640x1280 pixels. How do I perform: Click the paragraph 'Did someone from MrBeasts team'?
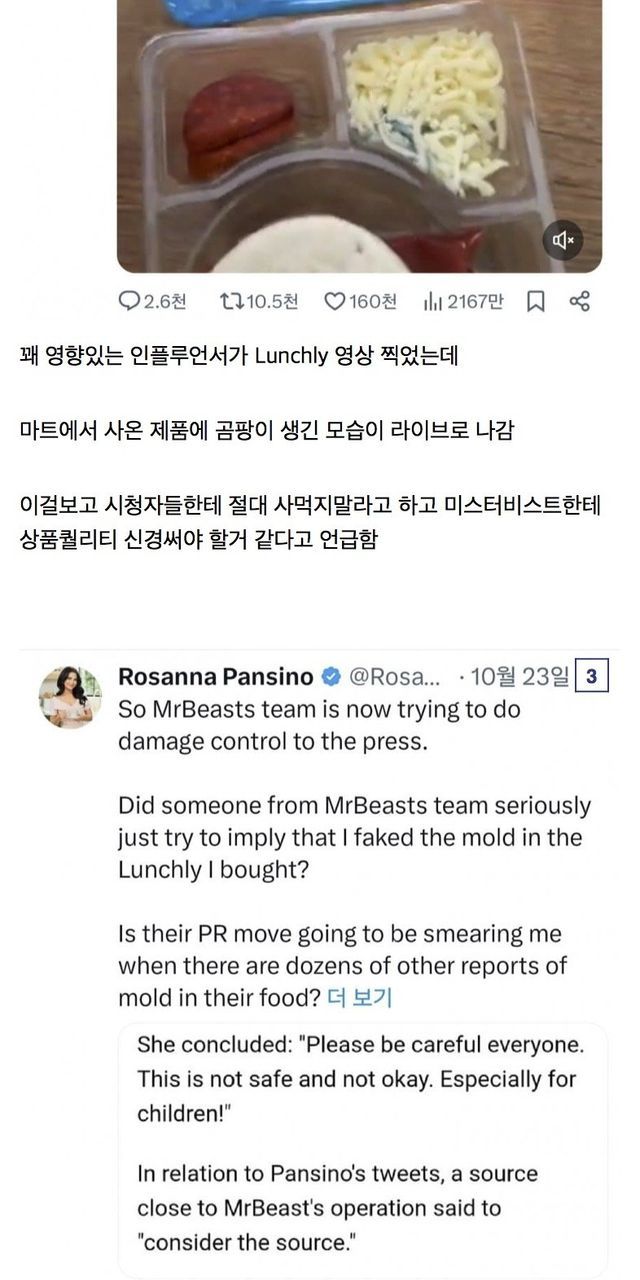[354, 836]
